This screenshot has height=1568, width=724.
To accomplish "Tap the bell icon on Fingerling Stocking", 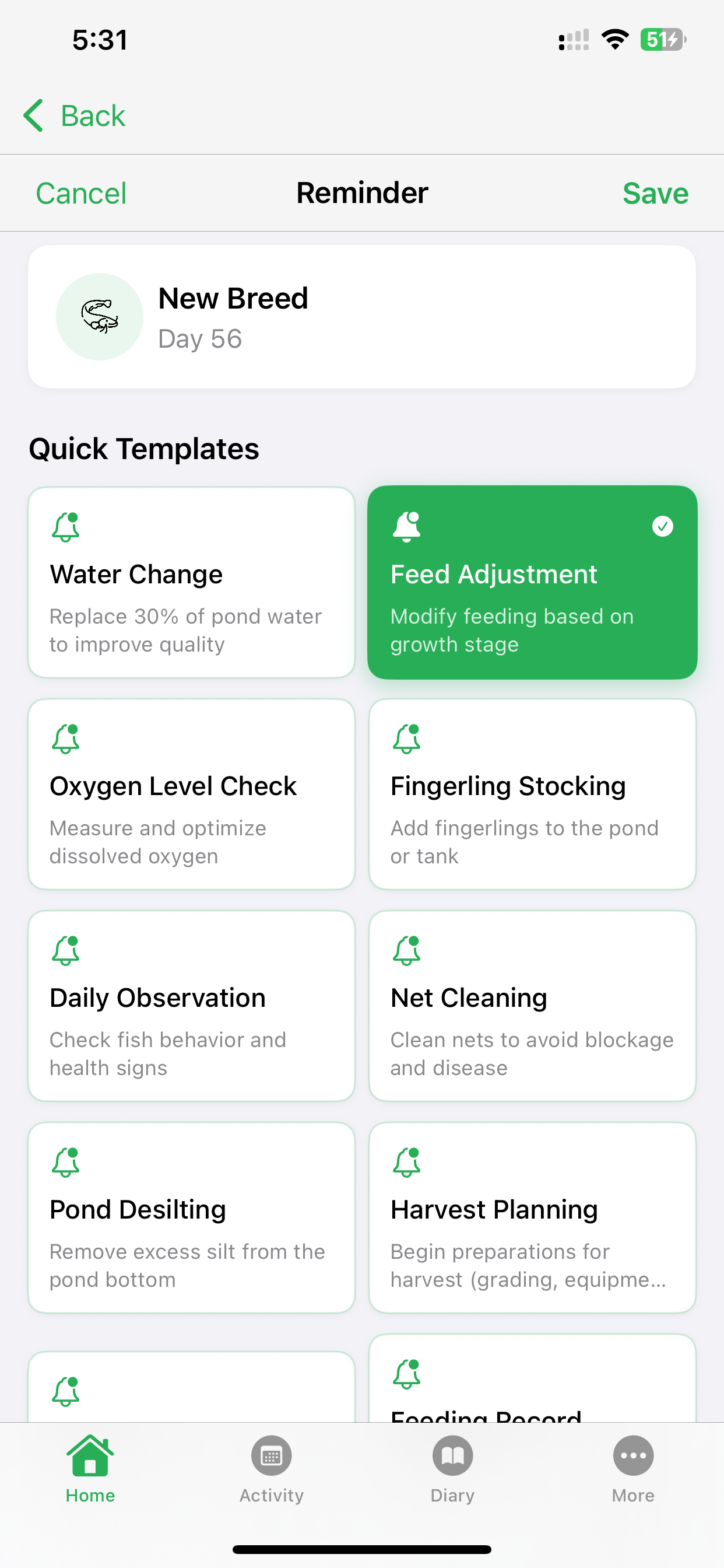I will 406,738.
